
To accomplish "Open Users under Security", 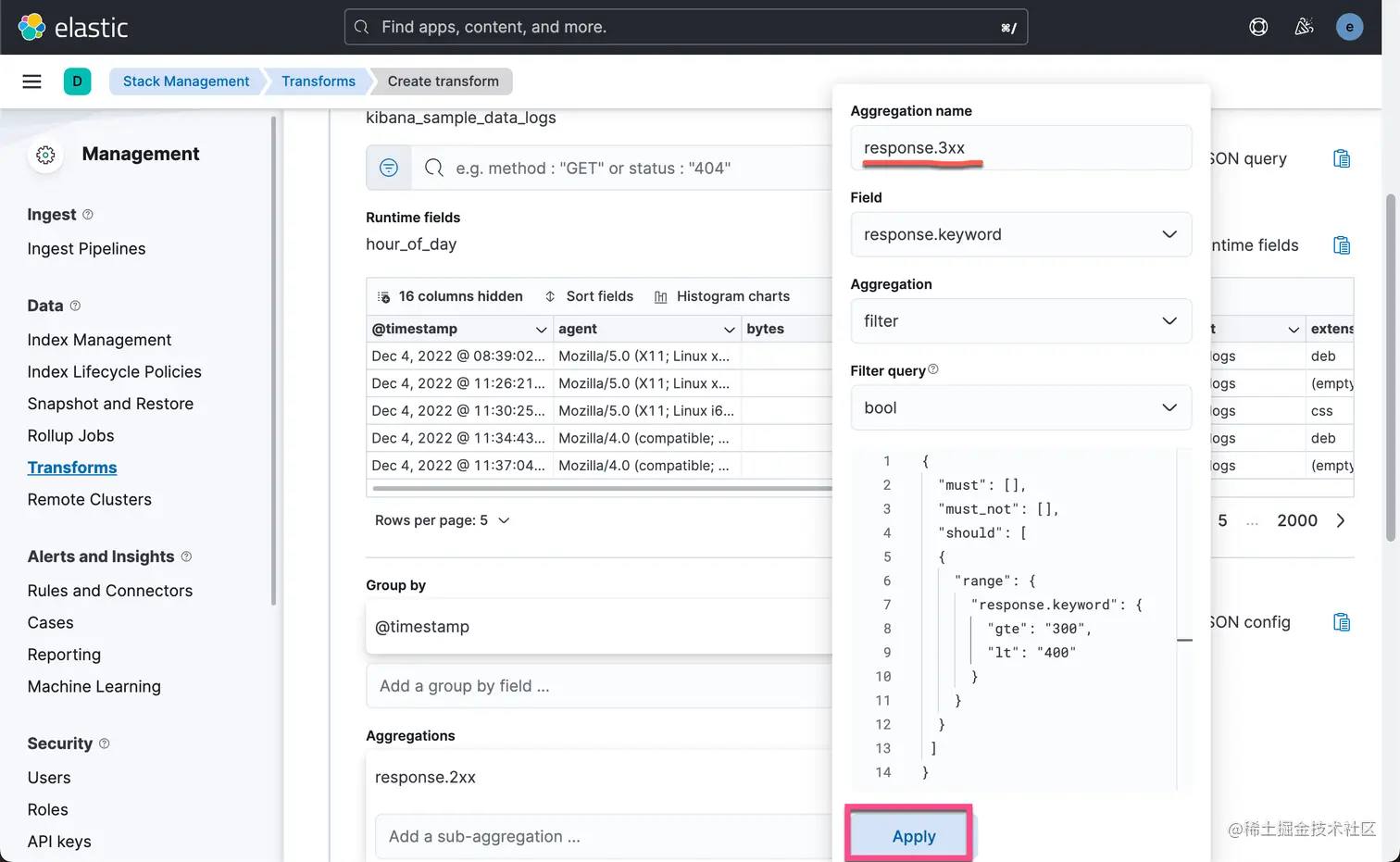I will (49, 778).
